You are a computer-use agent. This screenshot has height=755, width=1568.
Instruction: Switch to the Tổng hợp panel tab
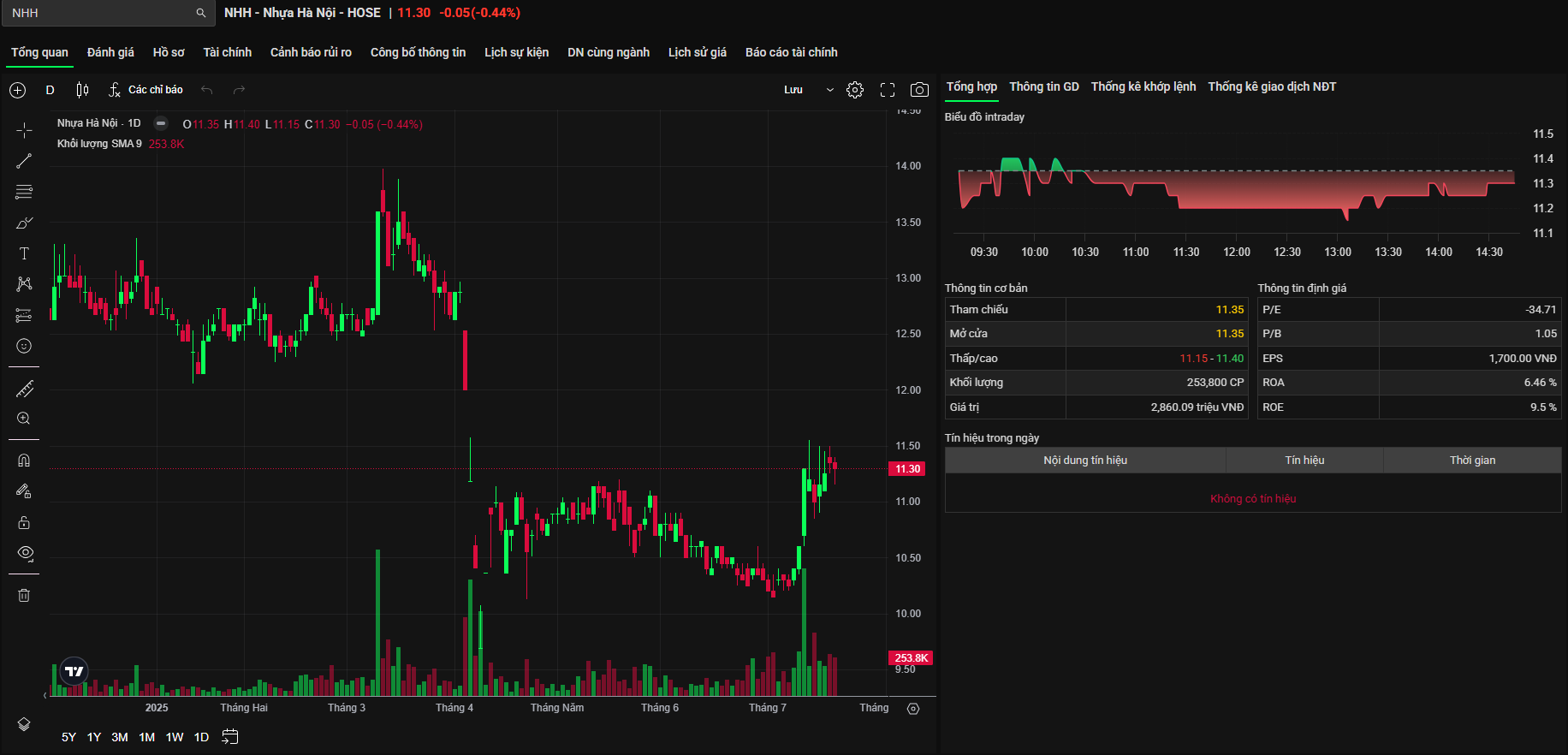tap(971, 86)
